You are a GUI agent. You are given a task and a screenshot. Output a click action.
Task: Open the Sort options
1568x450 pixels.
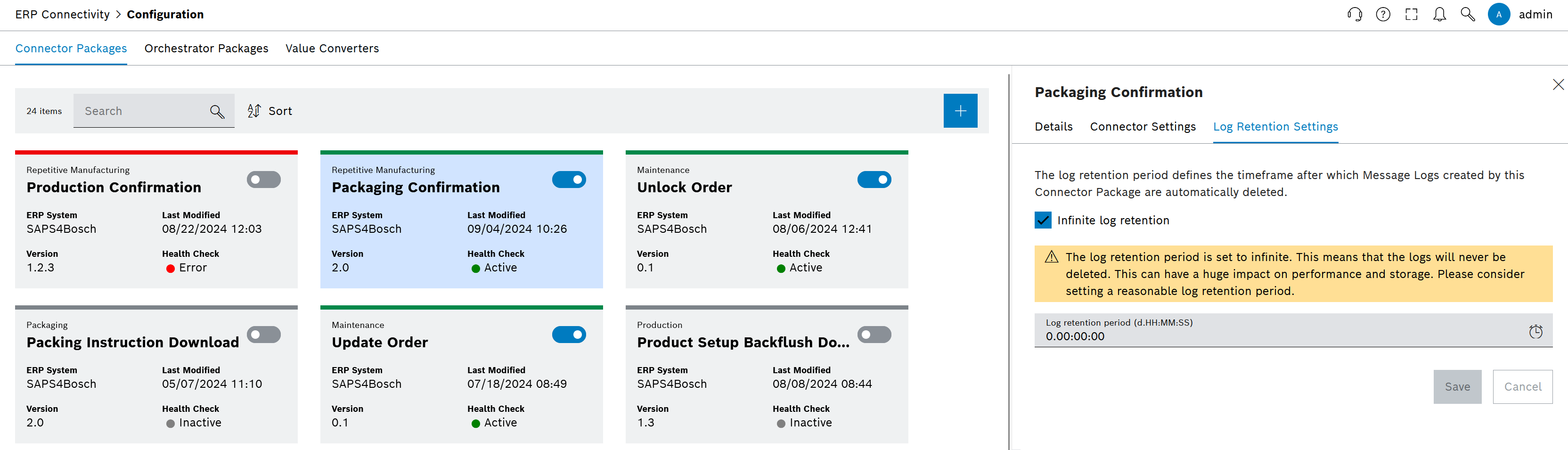269,111
